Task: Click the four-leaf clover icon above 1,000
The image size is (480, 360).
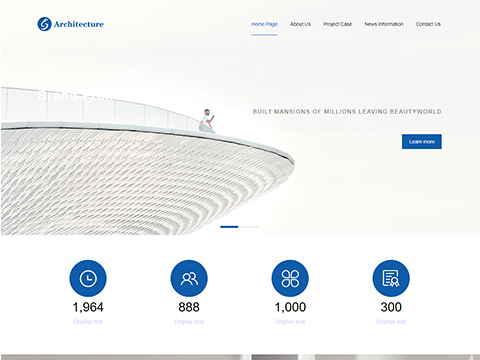Action: pyautogui.click(x=290, y=278)
